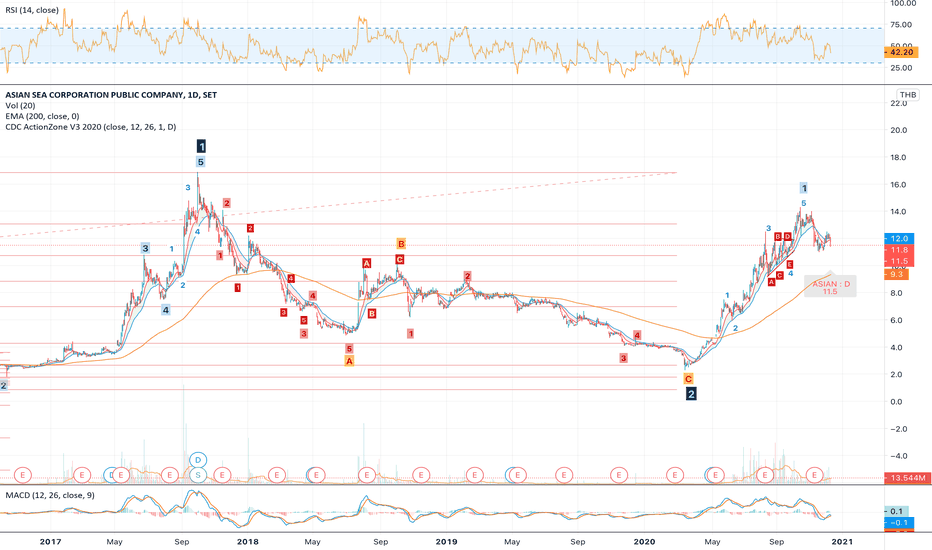Click the 13.544M volume label
932x550 pixels.
click(x=908, y=478)
